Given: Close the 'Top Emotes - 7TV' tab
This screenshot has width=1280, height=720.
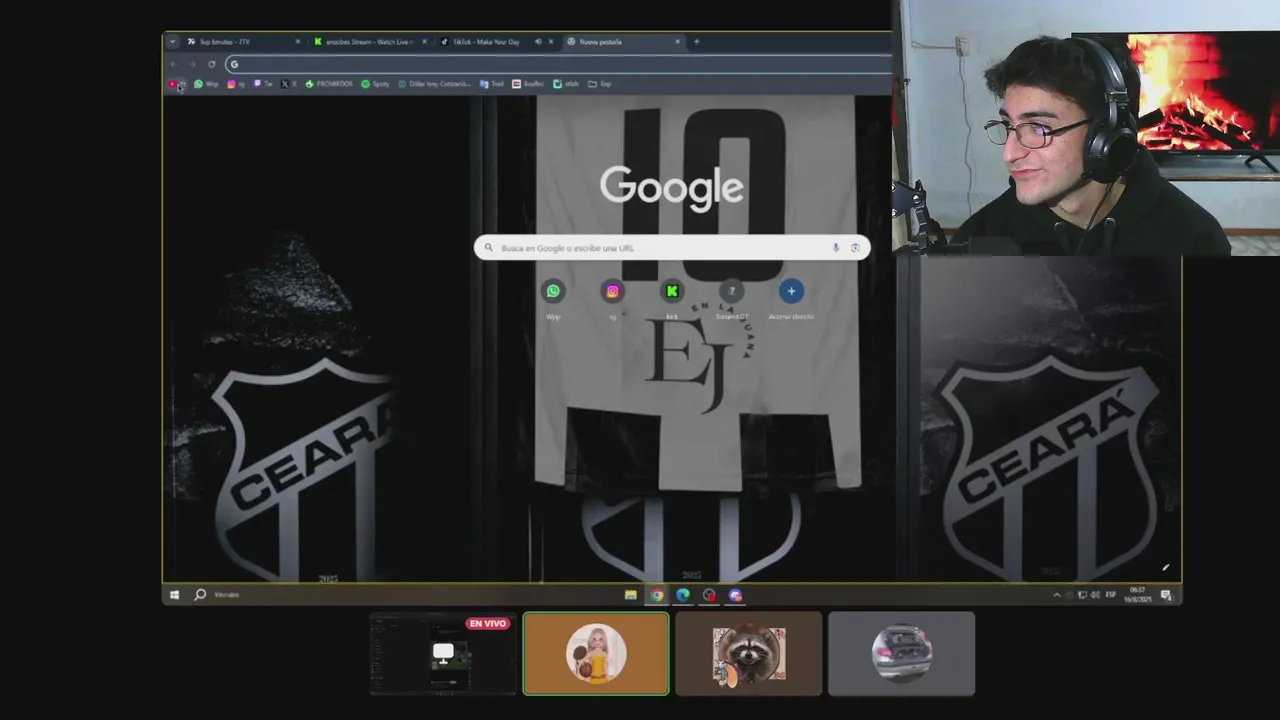Looking at the screenshot, I should pyautogui.click(x=297, y=42).
